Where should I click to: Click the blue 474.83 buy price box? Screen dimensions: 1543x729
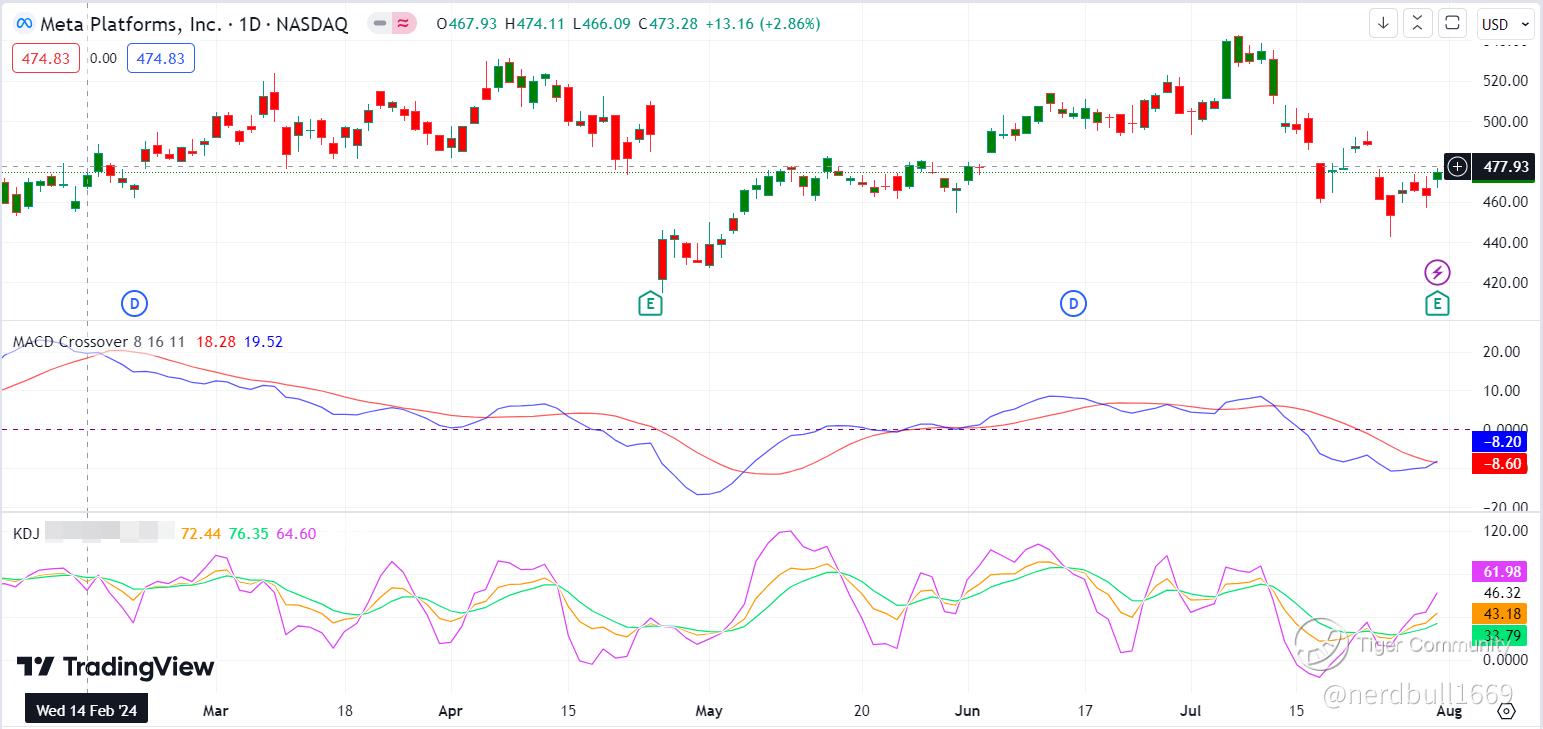tap(161, 59)
